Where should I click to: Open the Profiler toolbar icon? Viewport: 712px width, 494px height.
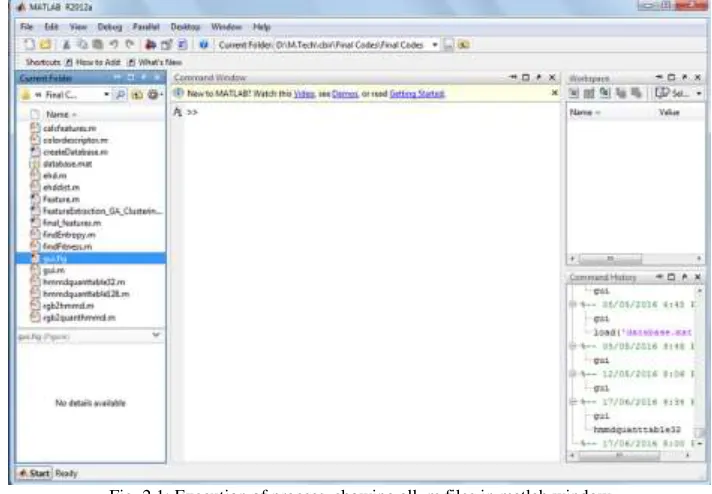(x=182, y=44)
